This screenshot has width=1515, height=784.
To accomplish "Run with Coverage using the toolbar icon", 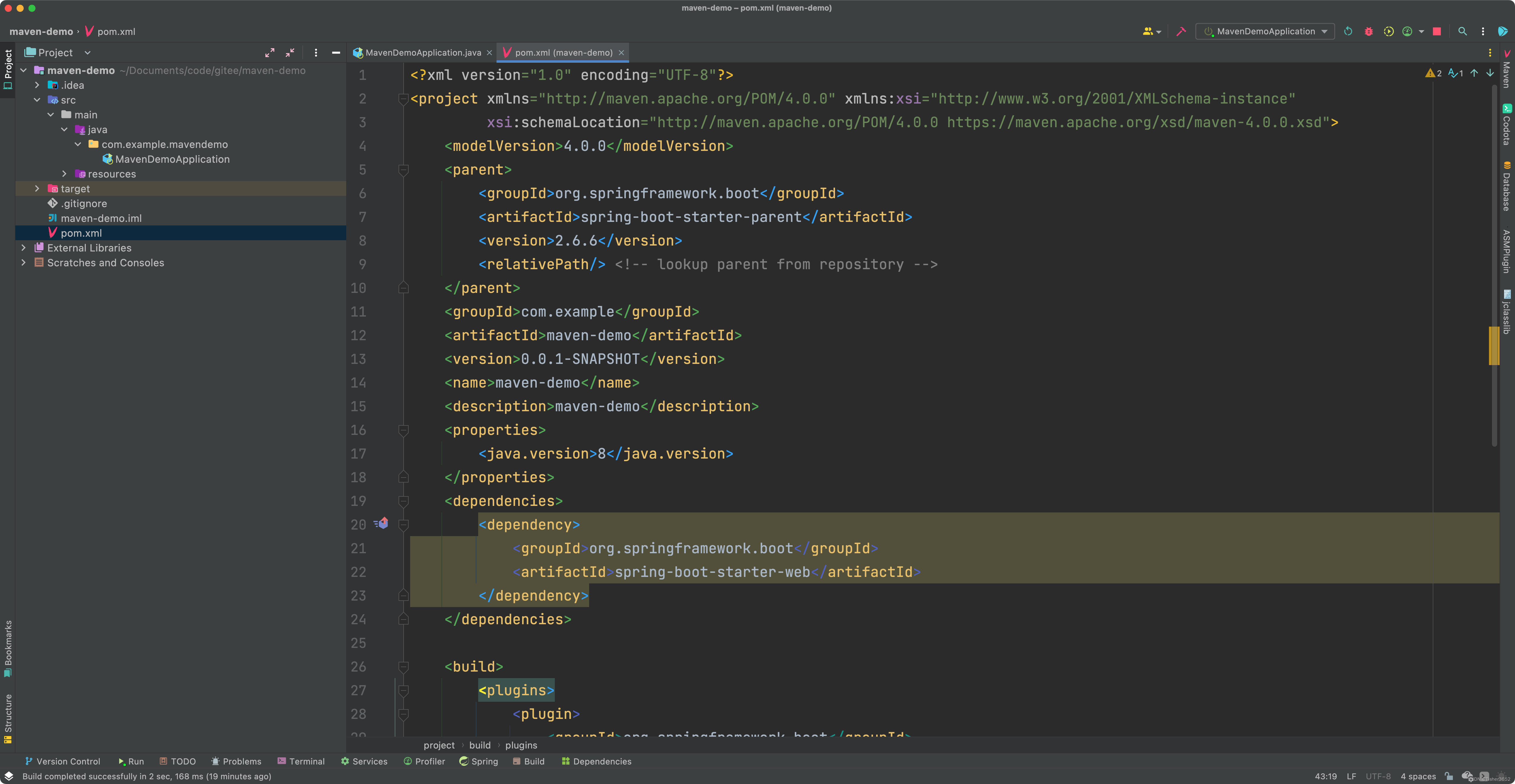I will pos(1389,31).
